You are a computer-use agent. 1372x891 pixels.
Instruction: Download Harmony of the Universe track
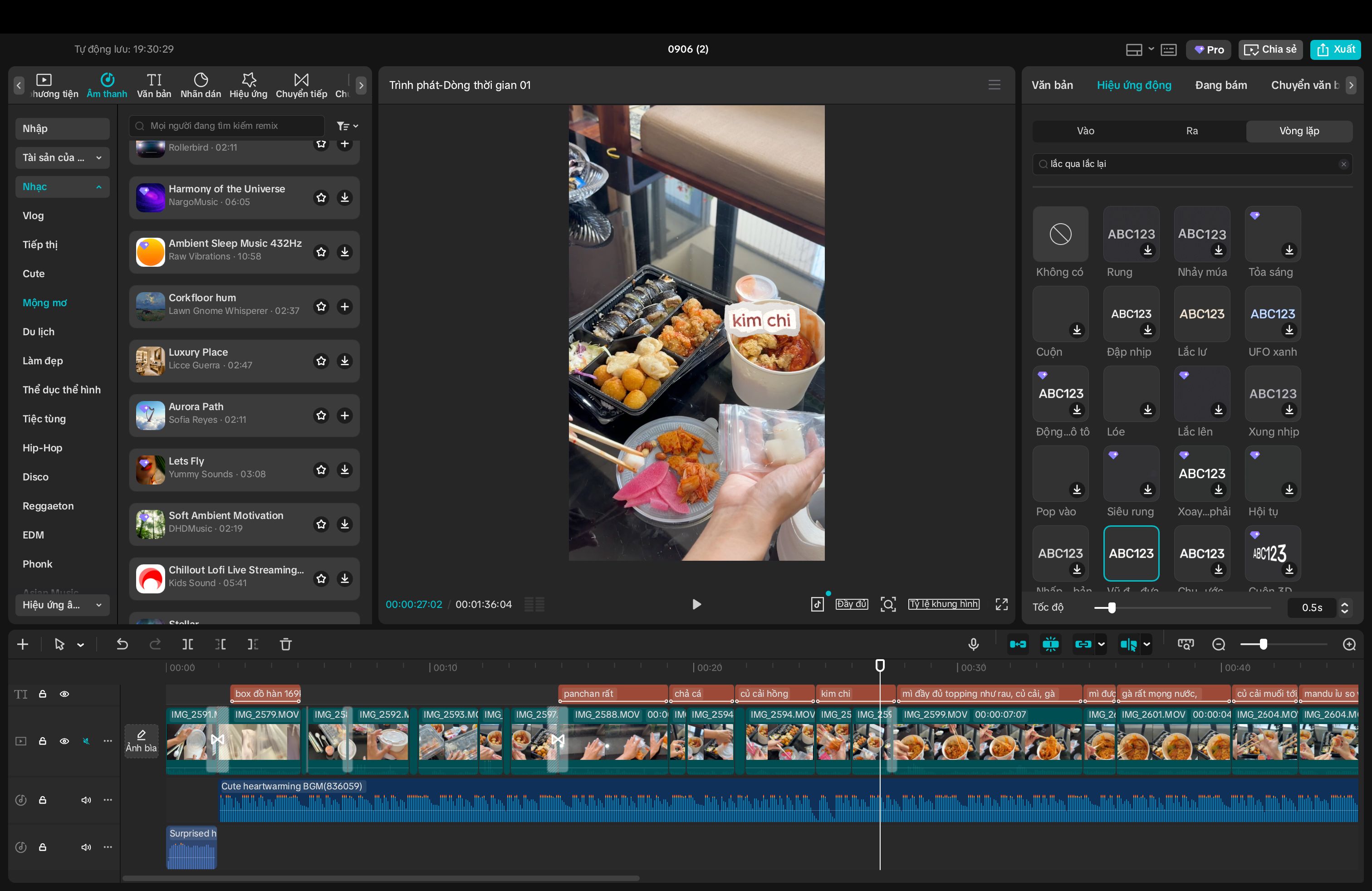pyautogui.click(x=345, y=198)
